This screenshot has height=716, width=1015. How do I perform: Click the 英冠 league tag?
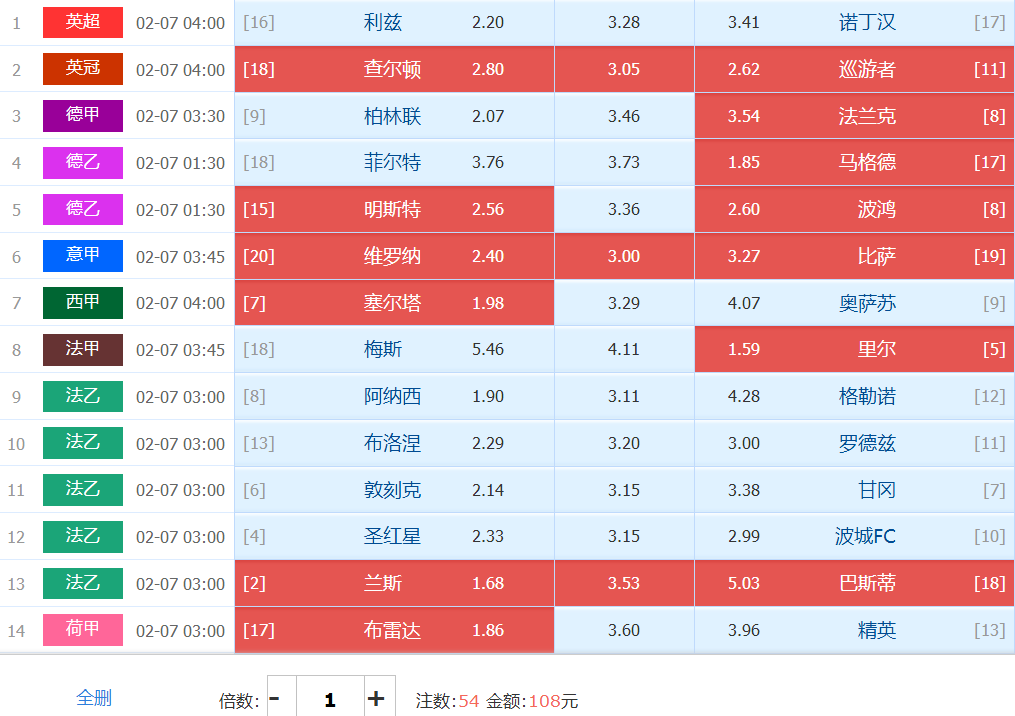click(83, 69)
